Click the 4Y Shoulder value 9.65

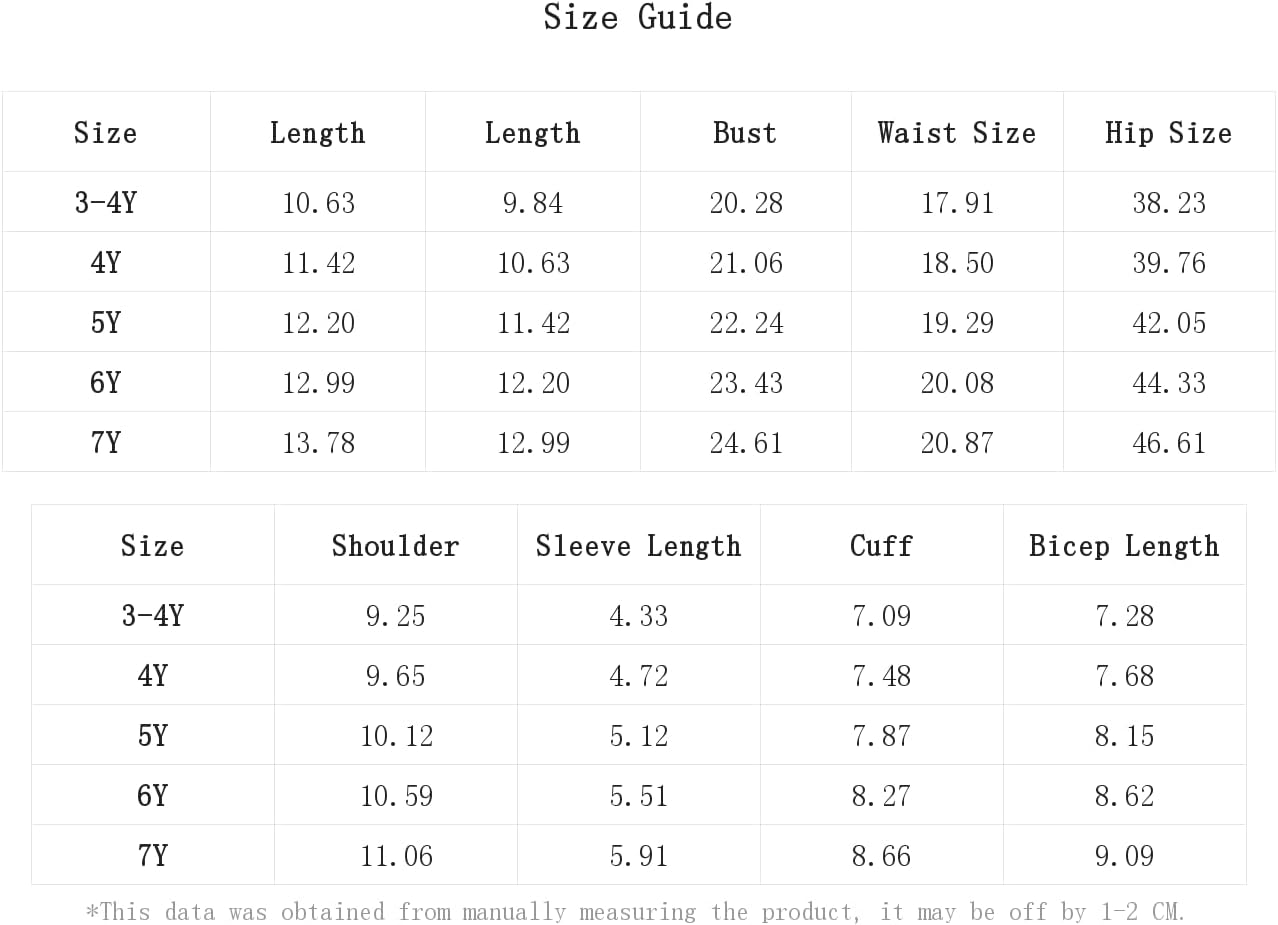[395, 676]
